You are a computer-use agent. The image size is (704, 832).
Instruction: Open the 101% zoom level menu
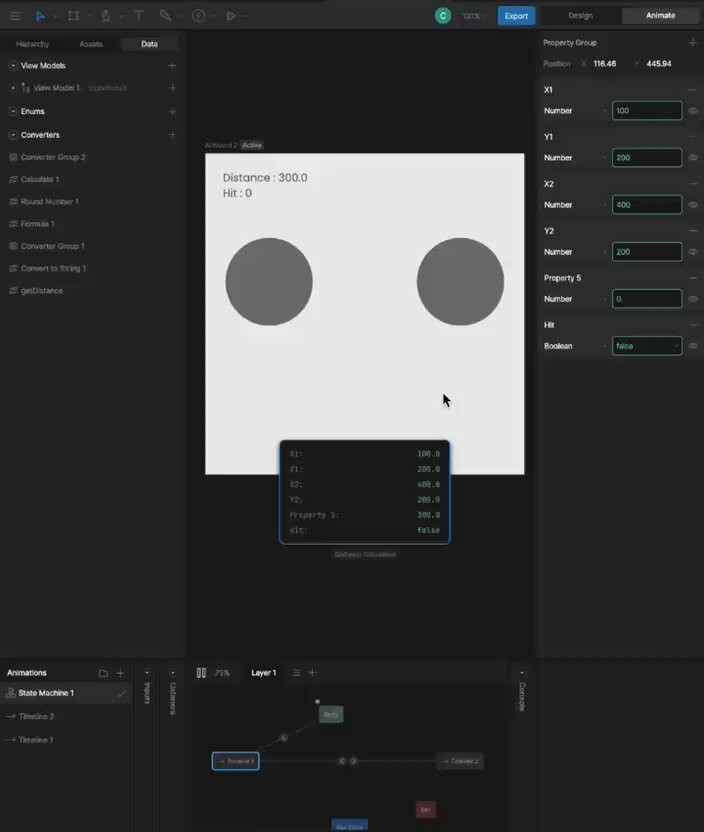(471, 16)
